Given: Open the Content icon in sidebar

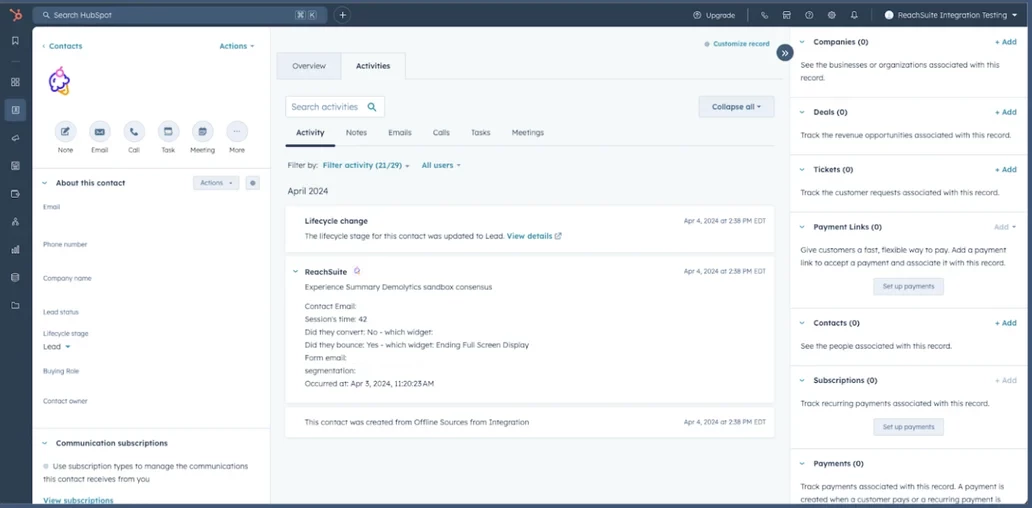Looking at the screenshot, I should [15, 166].
